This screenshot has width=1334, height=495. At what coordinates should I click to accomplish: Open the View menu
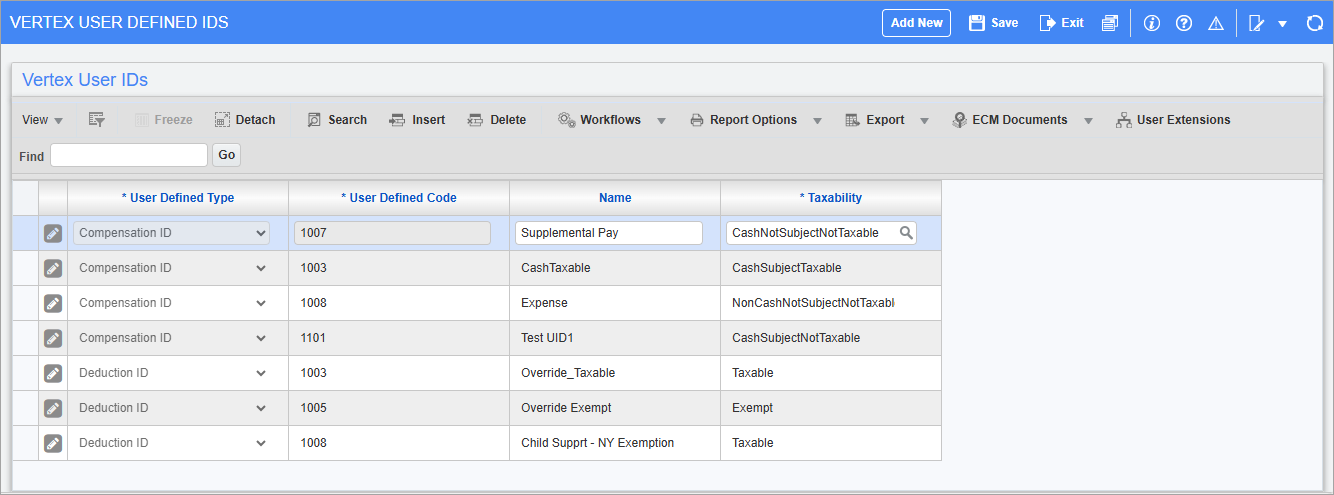coord(42,120)
